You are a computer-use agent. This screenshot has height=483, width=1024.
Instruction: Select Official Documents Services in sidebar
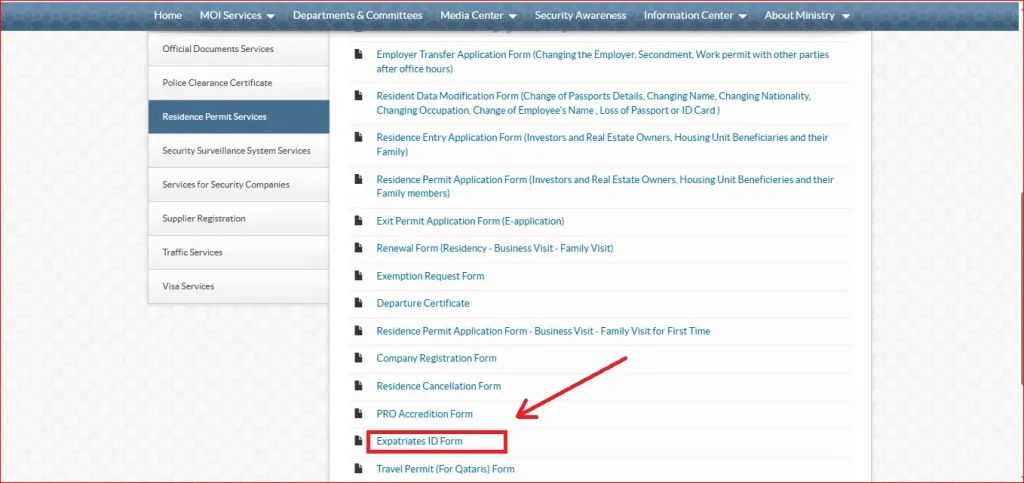coord(238,49)
